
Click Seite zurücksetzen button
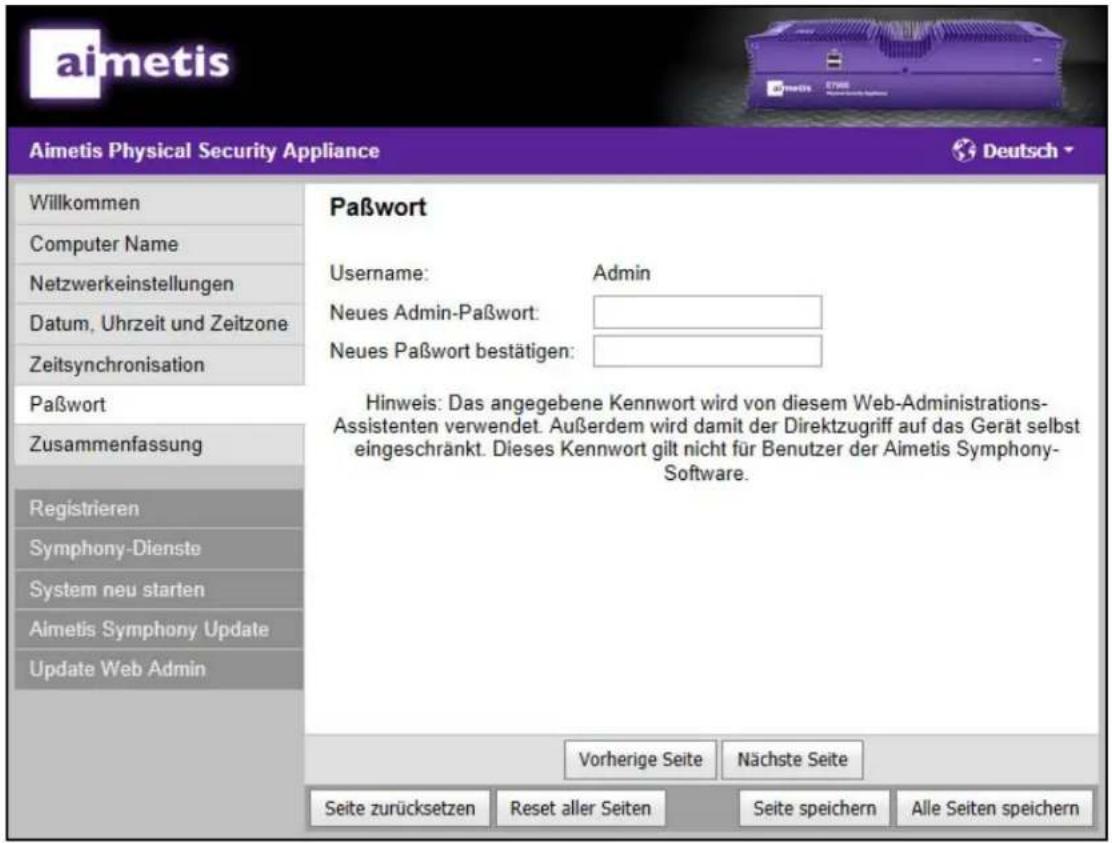tap(400, 808)
